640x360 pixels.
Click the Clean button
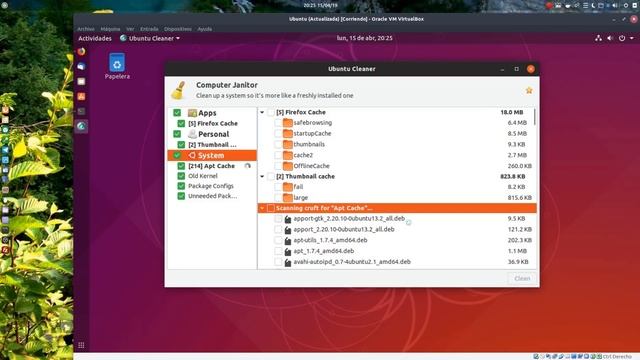pyautogui.click(x=522, y=278)
